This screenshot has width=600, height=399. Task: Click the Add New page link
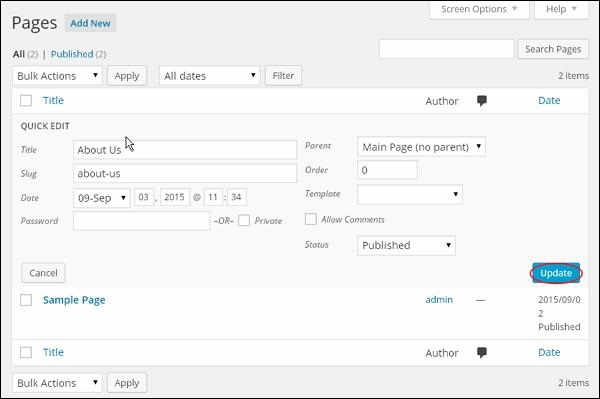click(90, 23)
